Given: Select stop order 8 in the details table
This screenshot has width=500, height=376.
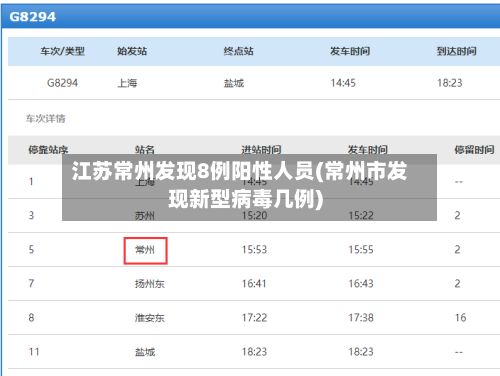Looking at the screenshot, I should click(31, 318).
